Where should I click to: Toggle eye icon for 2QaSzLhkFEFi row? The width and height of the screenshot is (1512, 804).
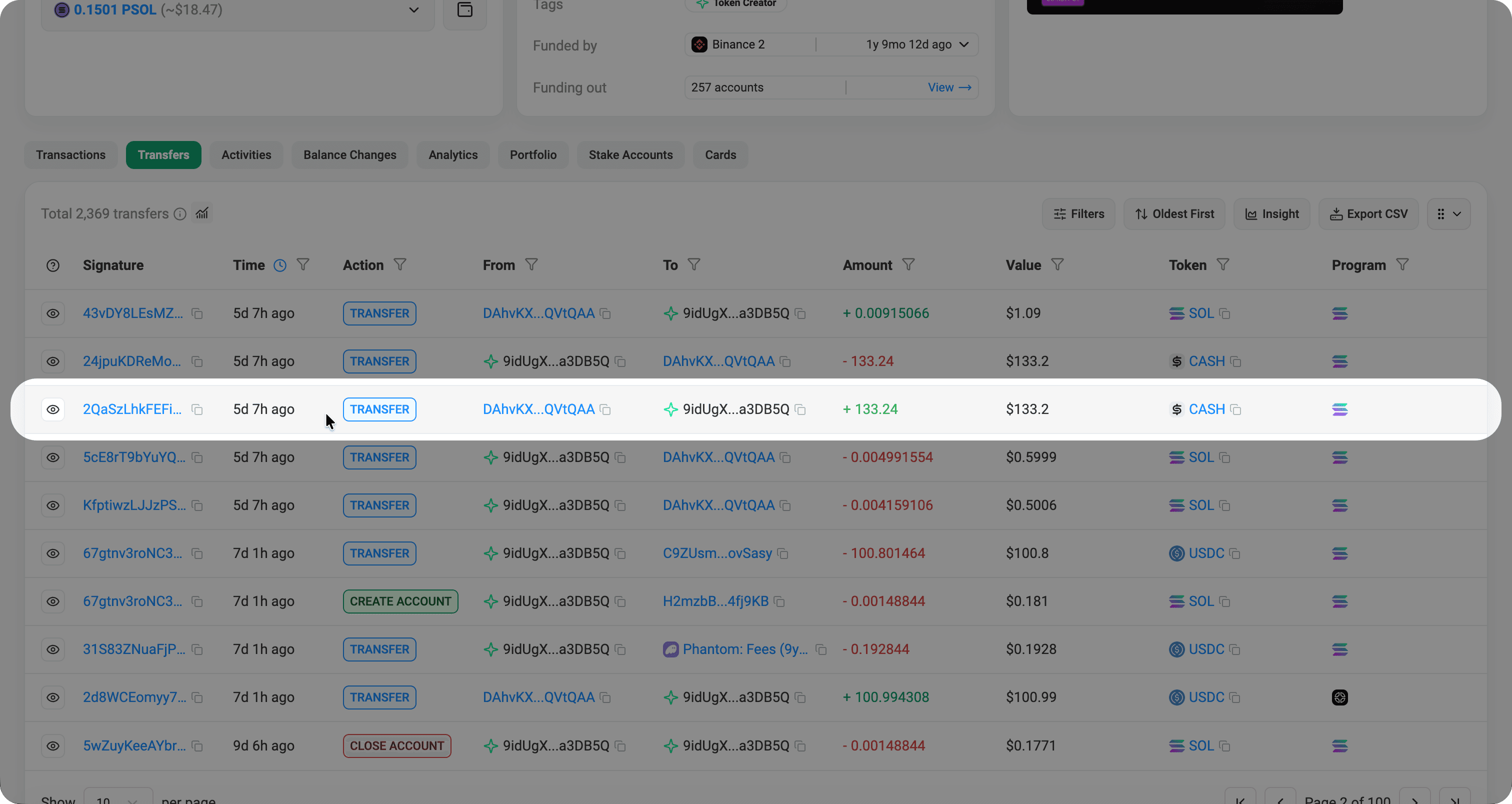(53, 409)
